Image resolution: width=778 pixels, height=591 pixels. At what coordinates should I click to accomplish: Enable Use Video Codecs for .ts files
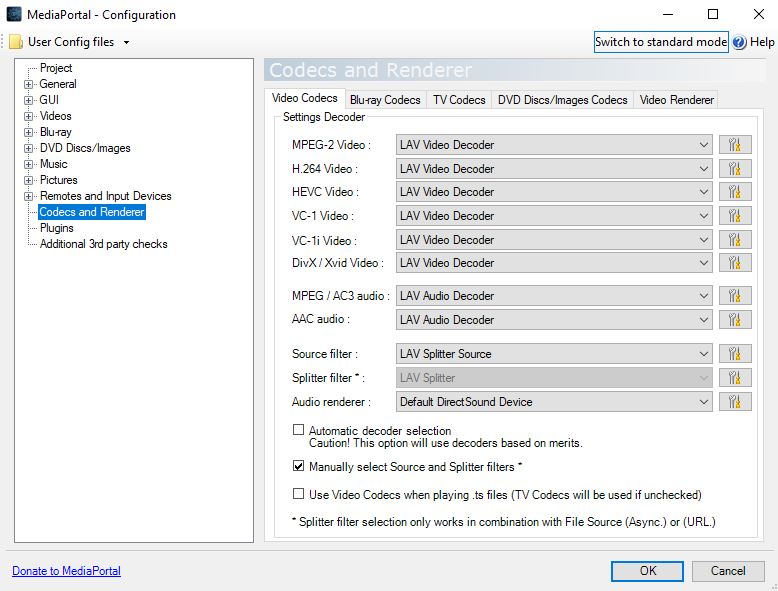click(298, 494)
